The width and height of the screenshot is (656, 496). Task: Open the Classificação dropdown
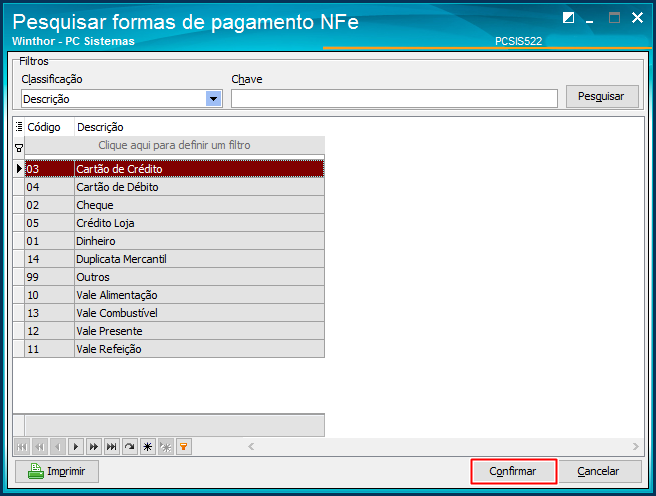pyautogui.click(x=213, y=99)
